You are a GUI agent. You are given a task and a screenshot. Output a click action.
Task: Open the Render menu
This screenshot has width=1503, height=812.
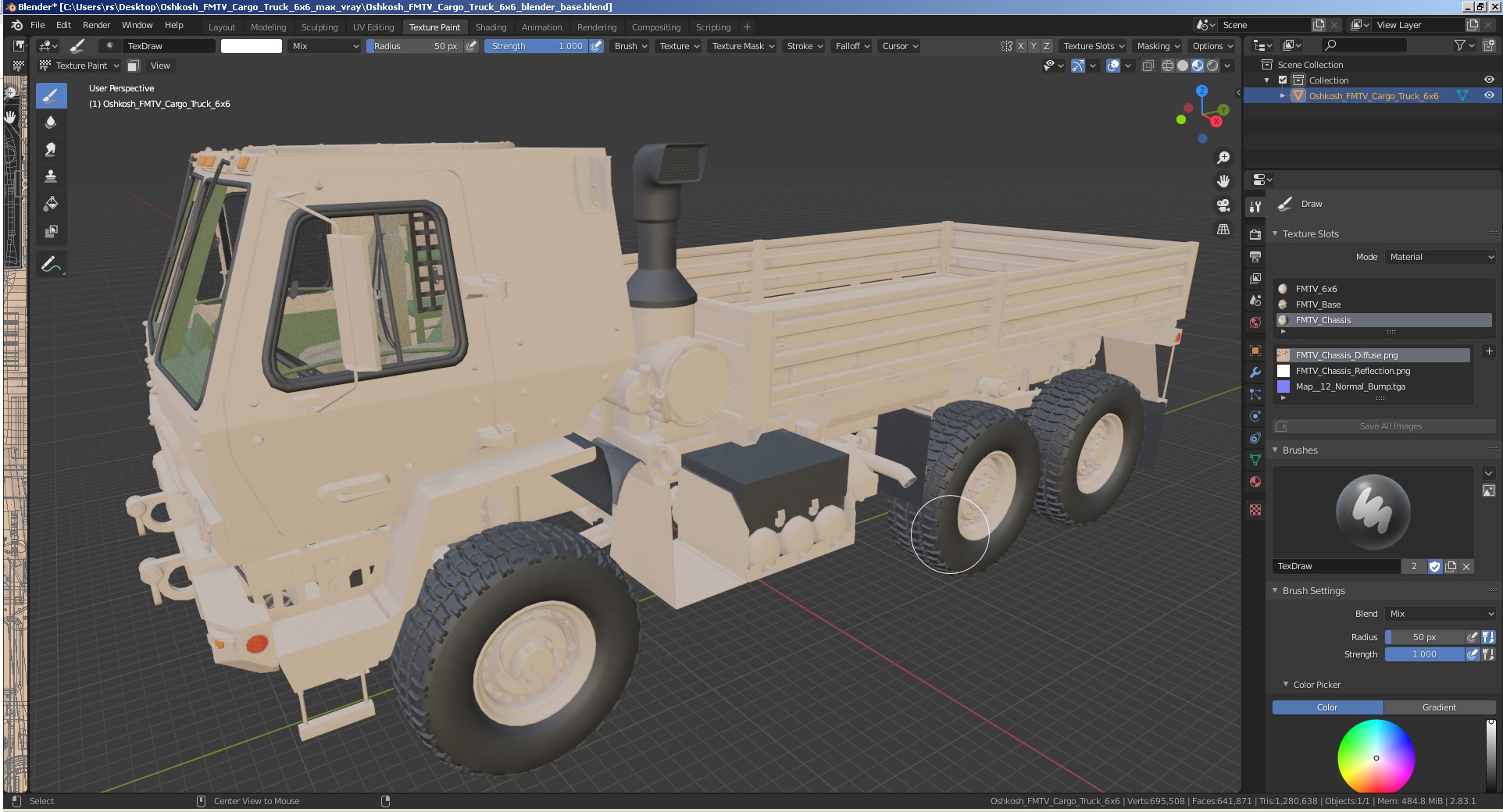[x=97, y=25]
